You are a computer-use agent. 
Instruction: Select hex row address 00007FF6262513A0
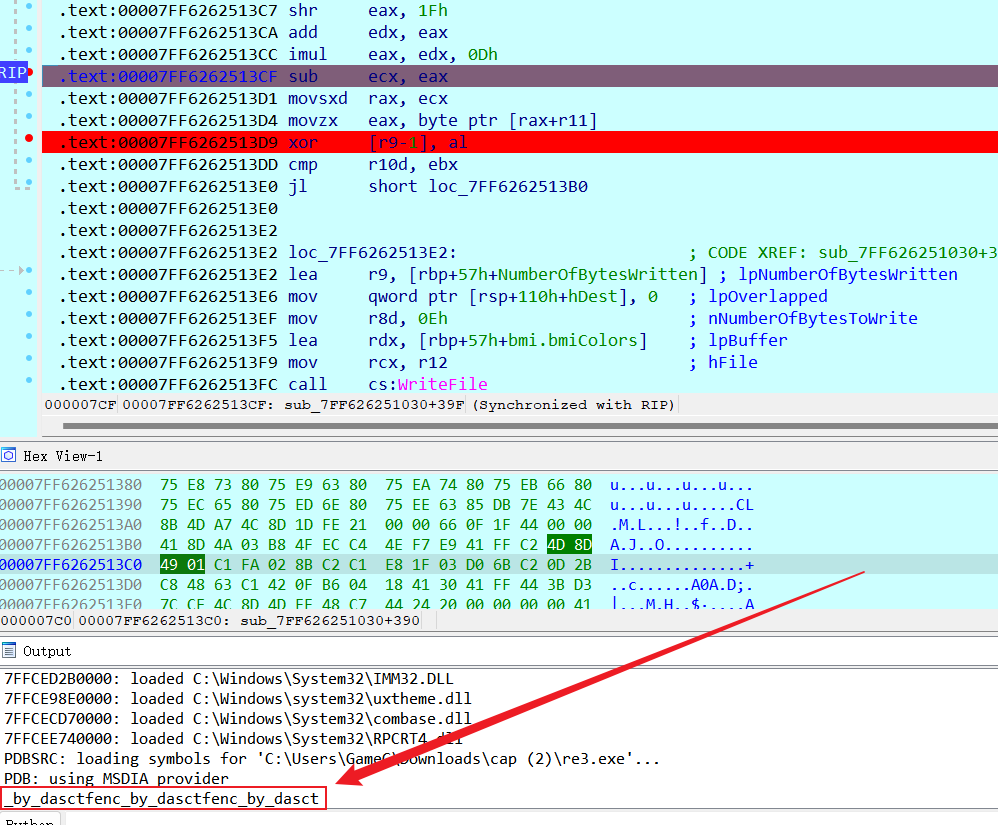[x=71, y=525]
